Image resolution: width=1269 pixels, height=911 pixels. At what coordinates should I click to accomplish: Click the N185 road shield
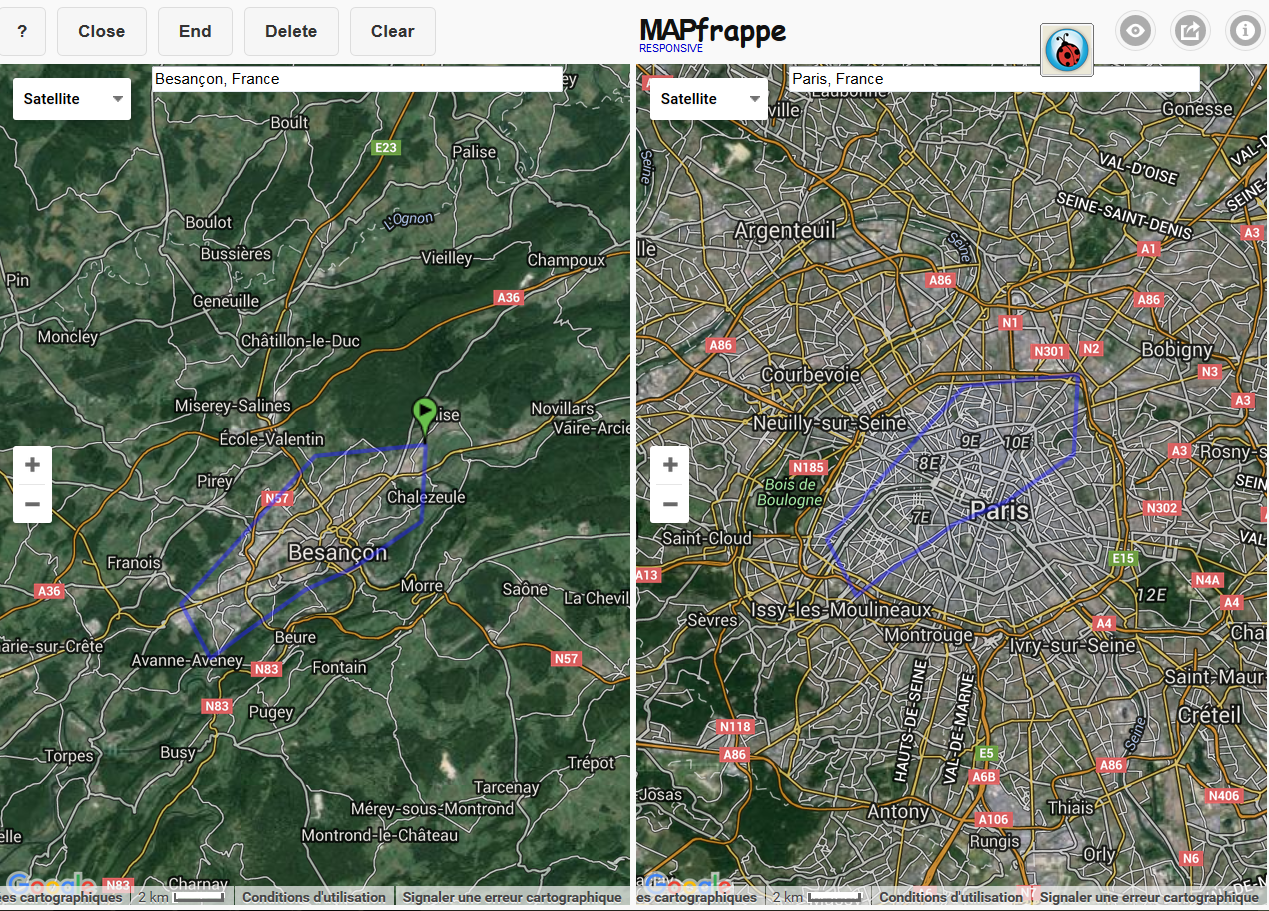[808, 467]
